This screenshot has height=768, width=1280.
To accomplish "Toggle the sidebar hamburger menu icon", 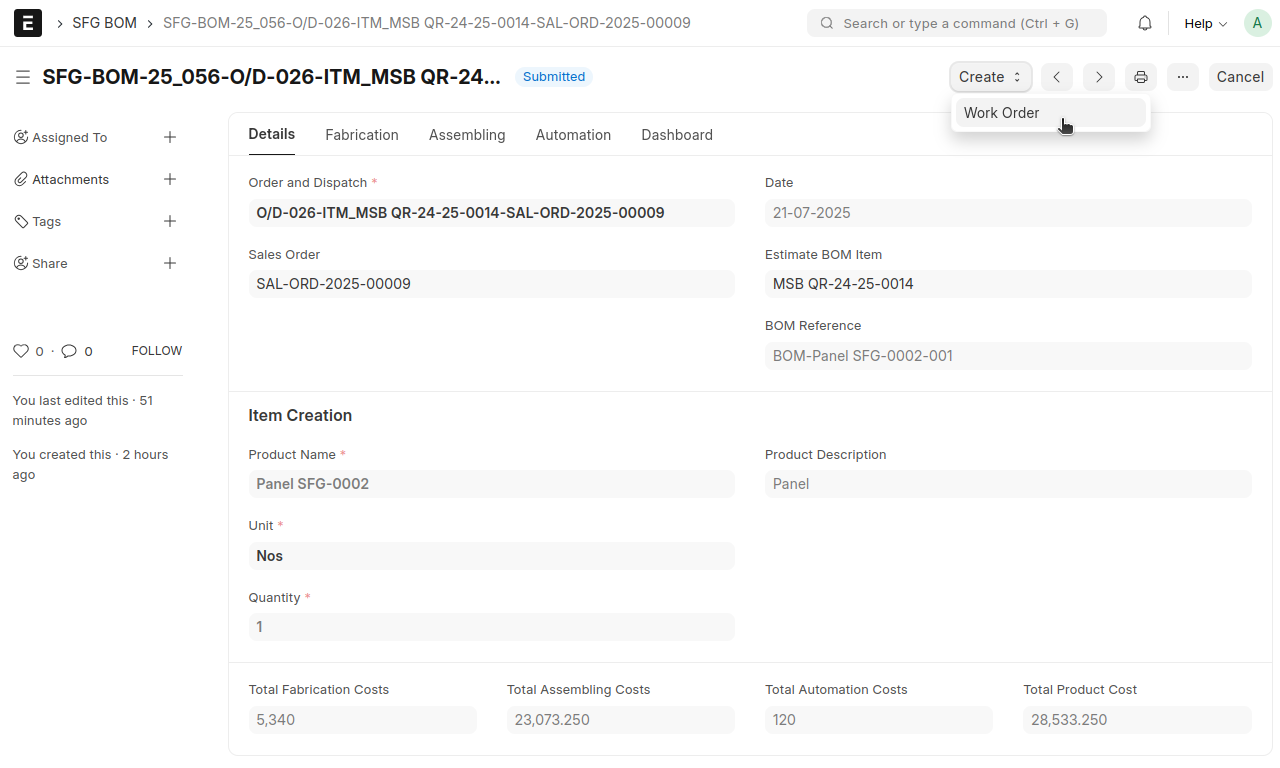I will (23, 77).
